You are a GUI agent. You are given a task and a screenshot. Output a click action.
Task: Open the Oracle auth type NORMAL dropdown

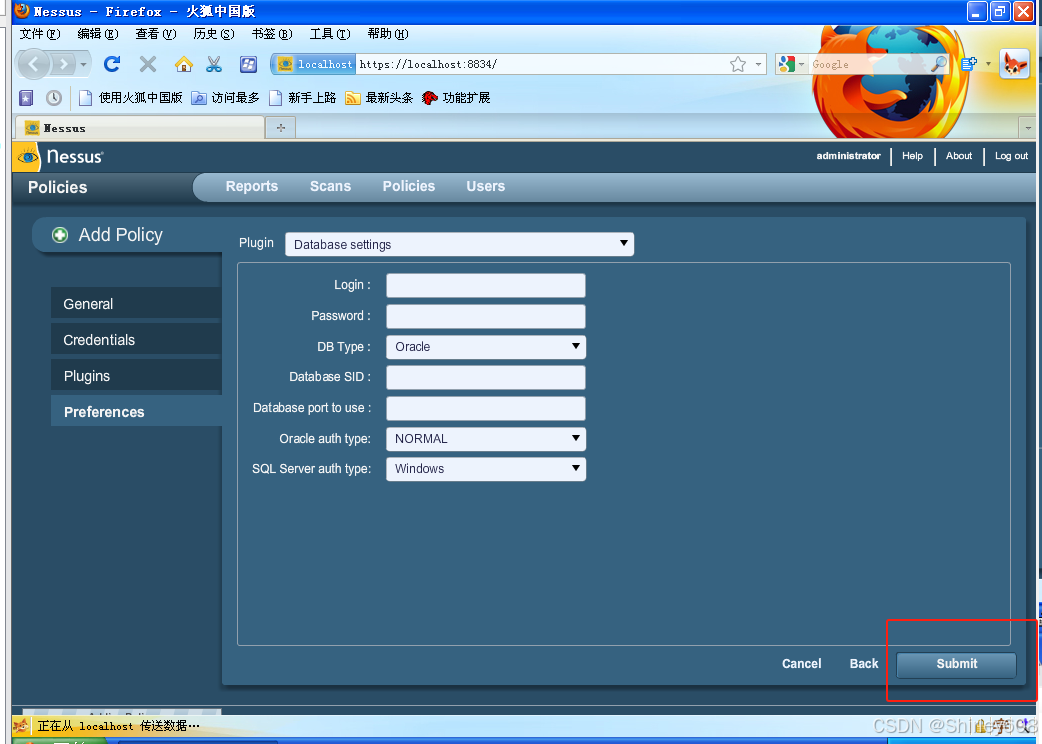486,438
